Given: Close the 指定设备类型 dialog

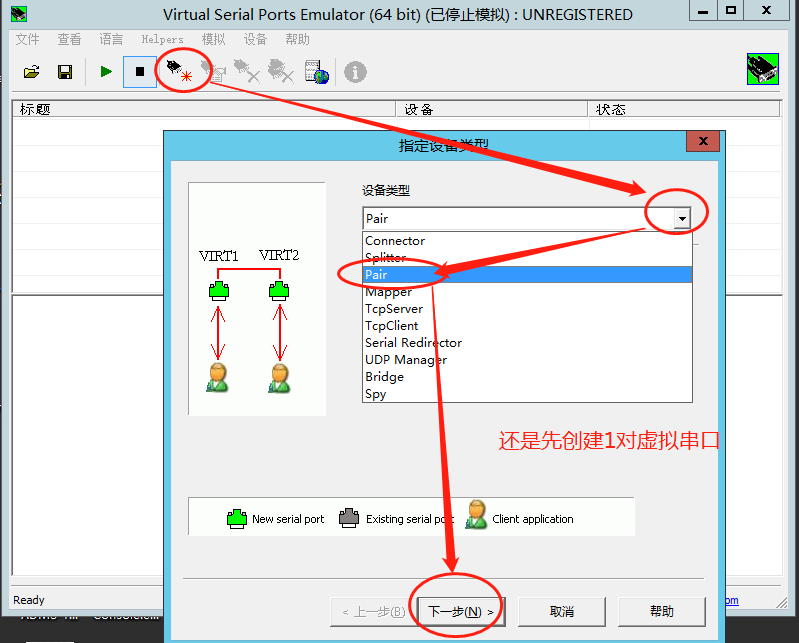Looking at the screenshot, I should click(703, 141).
